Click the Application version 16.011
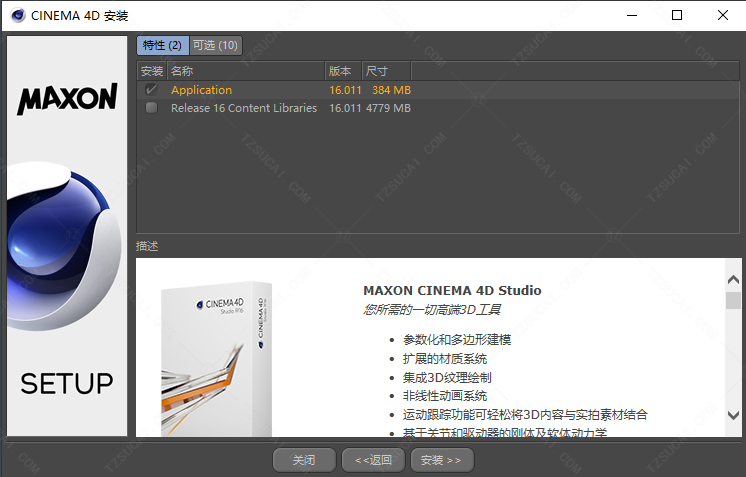This screenshot has width=746, height=477. coord(345,90)
